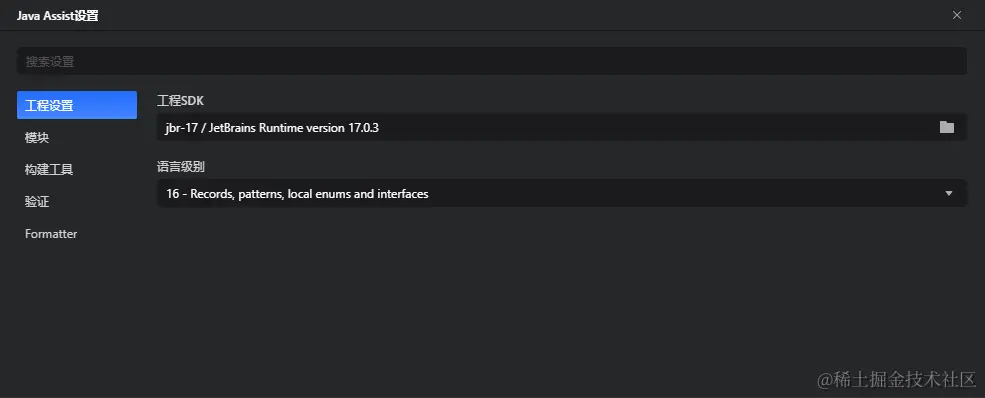Close the Java Assist settings dialog
985x398 pixels.
(957, 15)
